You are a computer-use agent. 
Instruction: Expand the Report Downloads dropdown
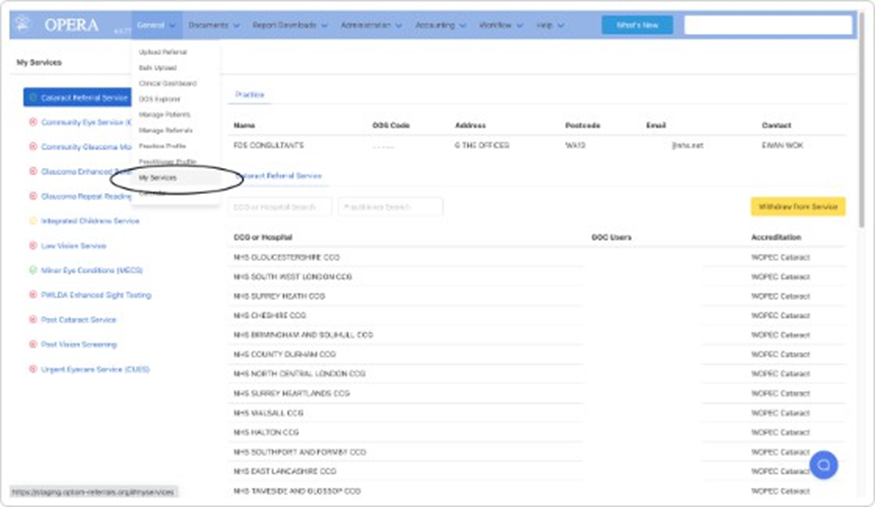coord(290,25)
